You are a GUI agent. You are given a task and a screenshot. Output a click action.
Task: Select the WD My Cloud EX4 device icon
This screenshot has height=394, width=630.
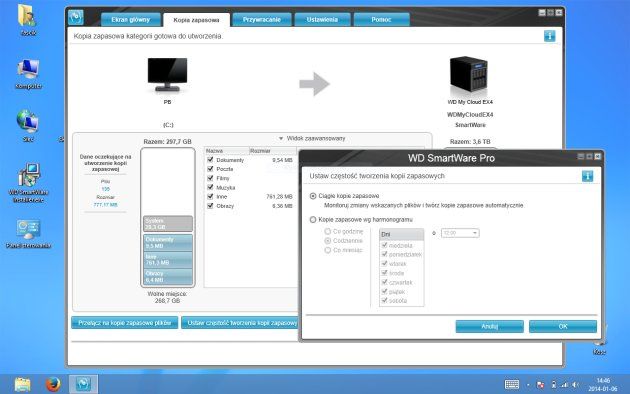468,74
